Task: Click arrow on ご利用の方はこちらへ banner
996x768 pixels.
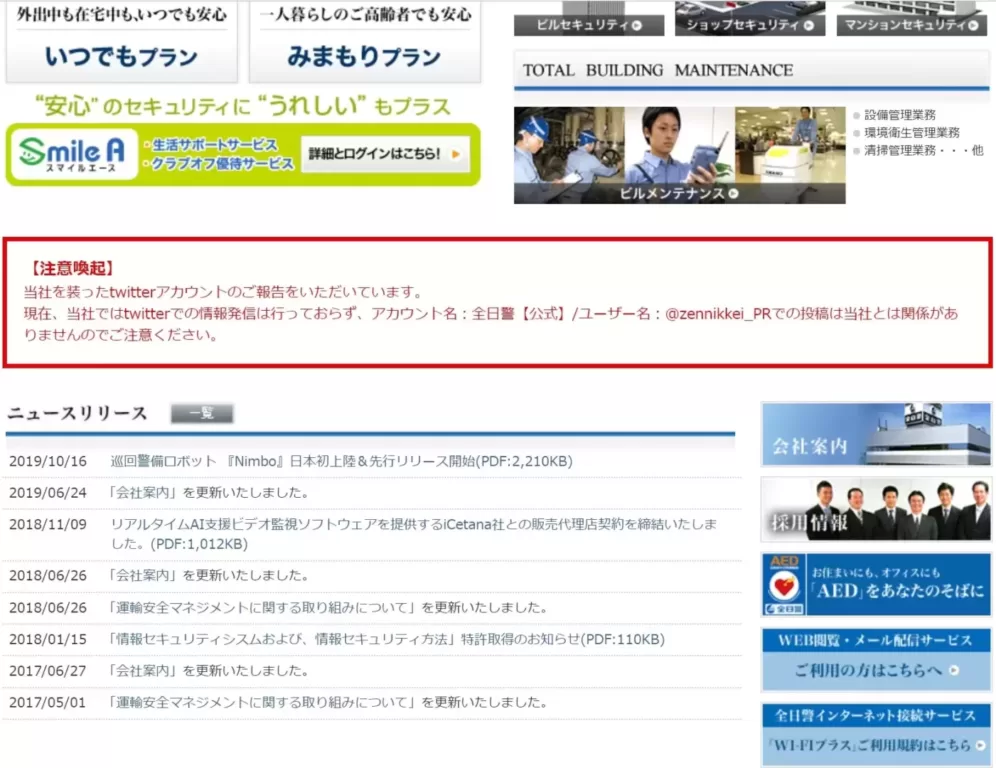Action: (954, 671)
